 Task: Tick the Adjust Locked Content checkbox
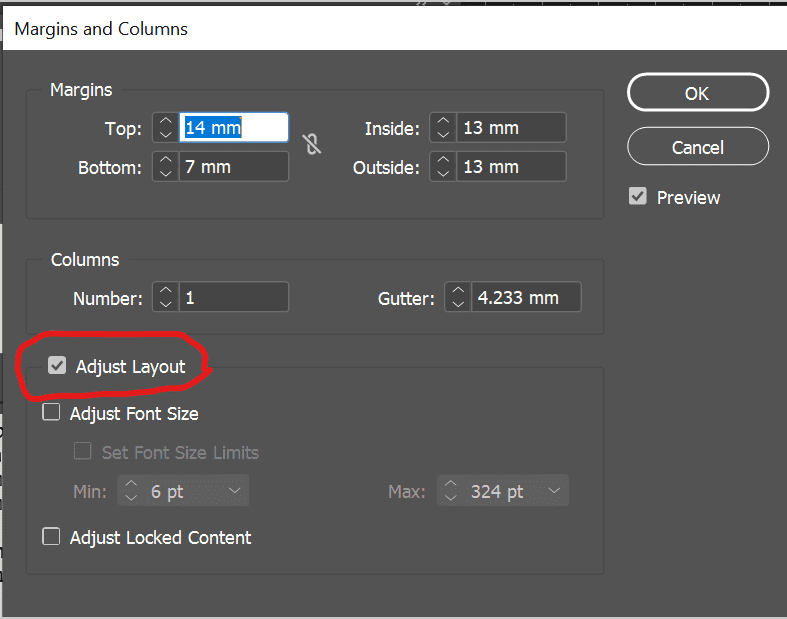click(x=51, y=537)
